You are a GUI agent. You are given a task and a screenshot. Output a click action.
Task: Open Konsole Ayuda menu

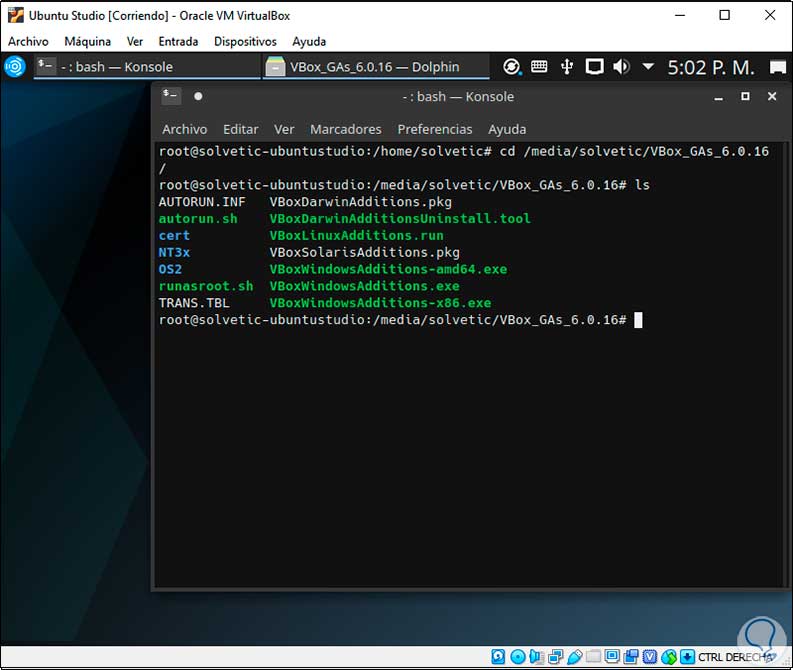[507, 129]
